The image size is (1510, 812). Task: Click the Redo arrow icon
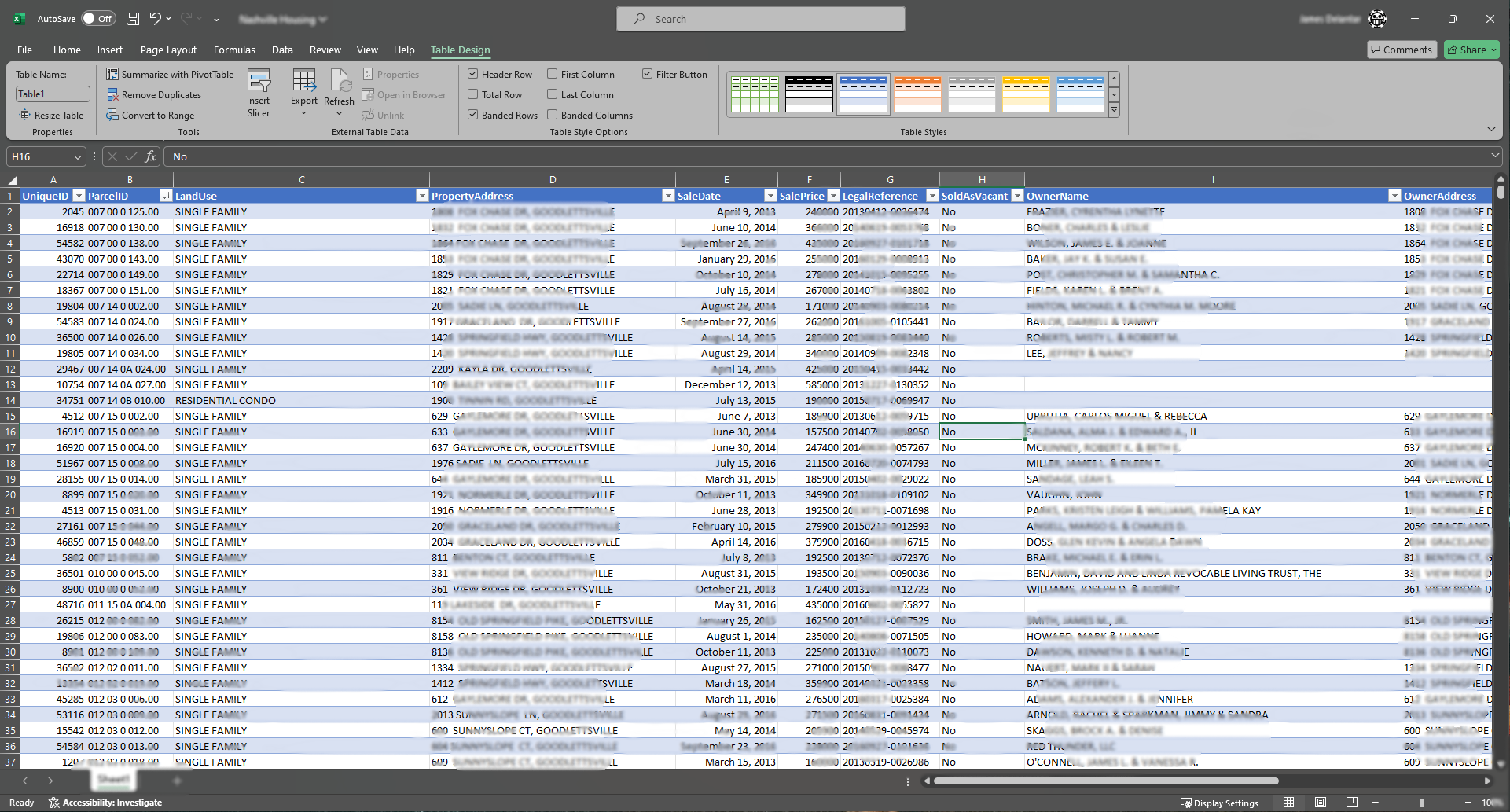186,19
